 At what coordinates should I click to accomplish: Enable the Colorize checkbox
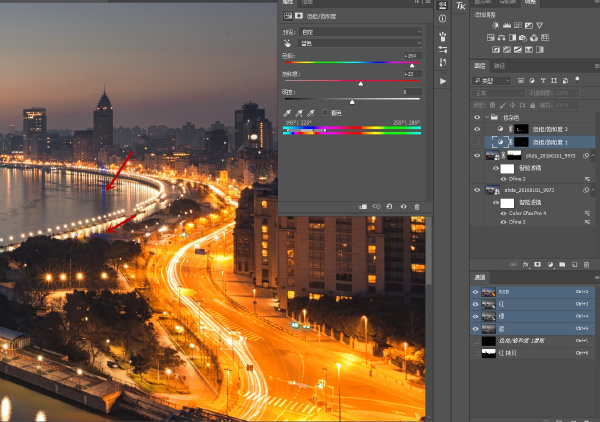tap(325, 112)
